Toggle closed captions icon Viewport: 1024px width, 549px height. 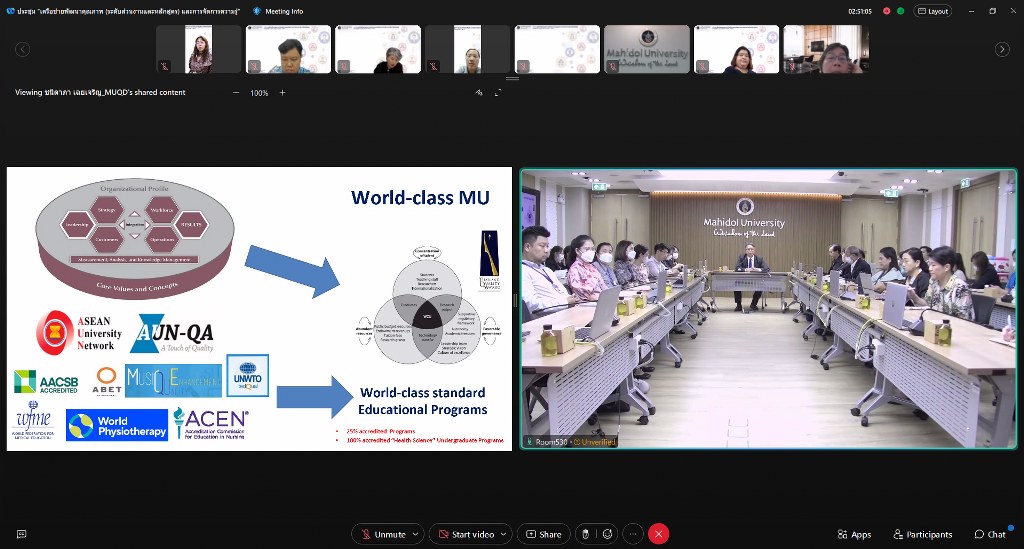coord(21,534)
